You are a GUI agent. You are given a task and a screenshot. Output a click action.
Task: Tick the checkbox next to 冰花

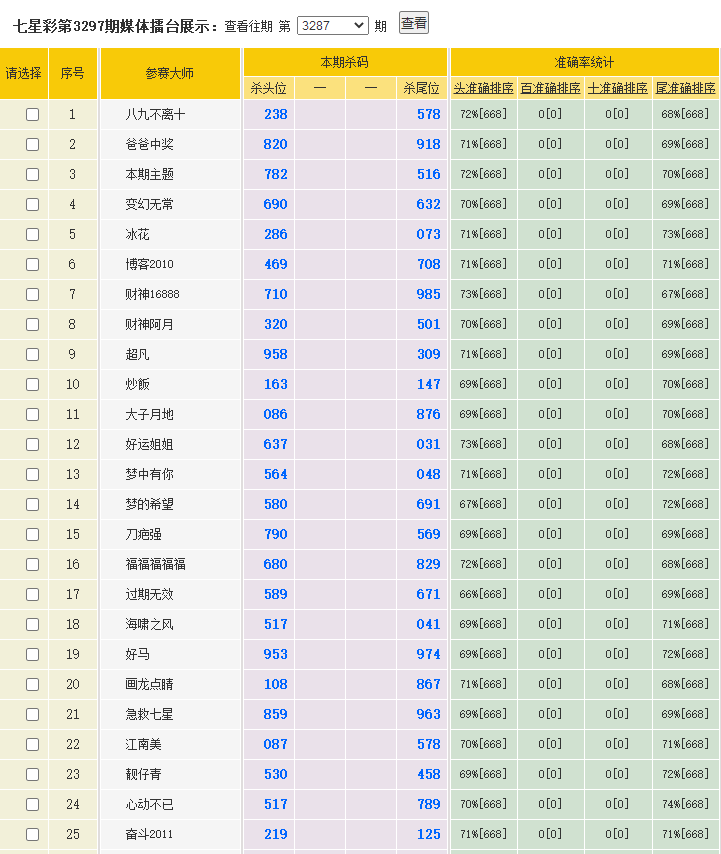[x=32, y=235]
